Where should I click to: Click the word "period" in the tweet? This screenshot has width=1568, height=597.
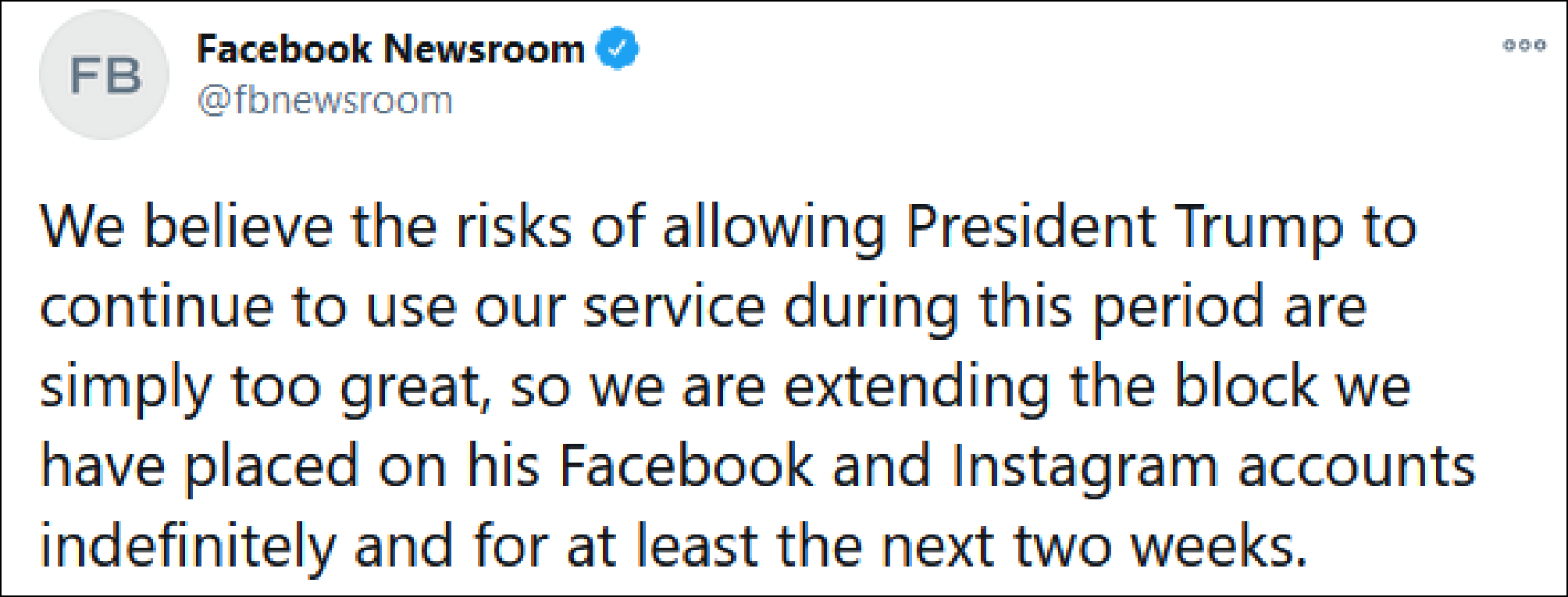1178,308
